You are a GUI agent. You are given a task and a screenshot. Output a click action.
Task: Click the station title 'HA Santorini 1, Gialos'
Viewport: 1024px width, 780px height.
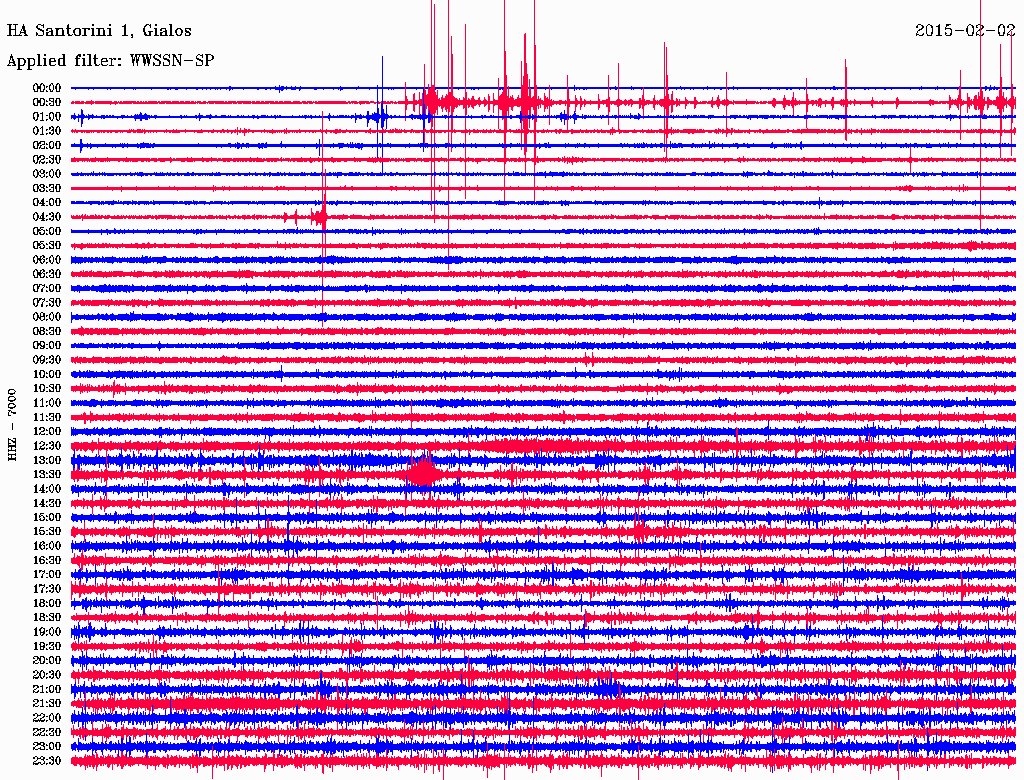(99, 31)
